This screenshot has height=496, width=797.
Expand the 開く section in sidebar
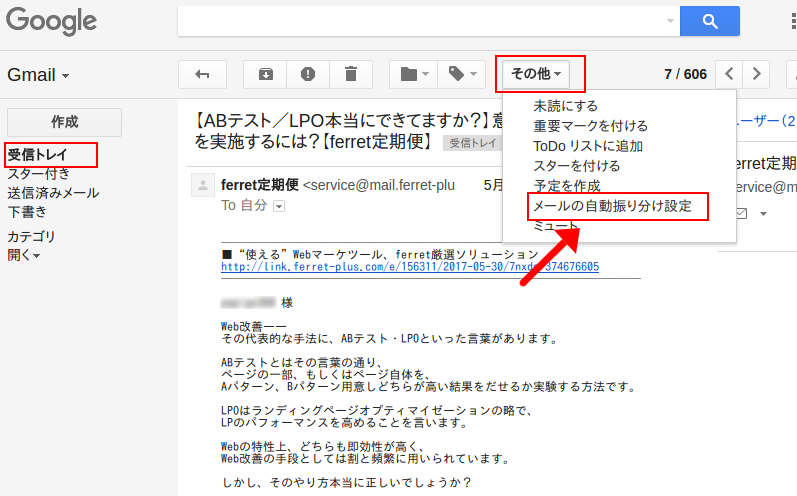pos(24,255)
